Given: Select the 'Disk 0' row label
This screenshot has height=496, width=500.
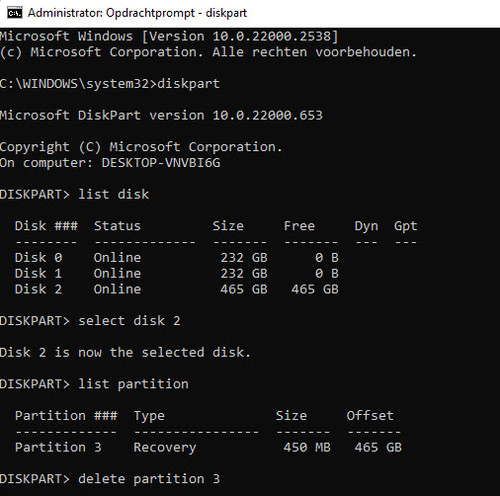Looking at the screenshot, I should pyautogui.click(x=38, y=258).
